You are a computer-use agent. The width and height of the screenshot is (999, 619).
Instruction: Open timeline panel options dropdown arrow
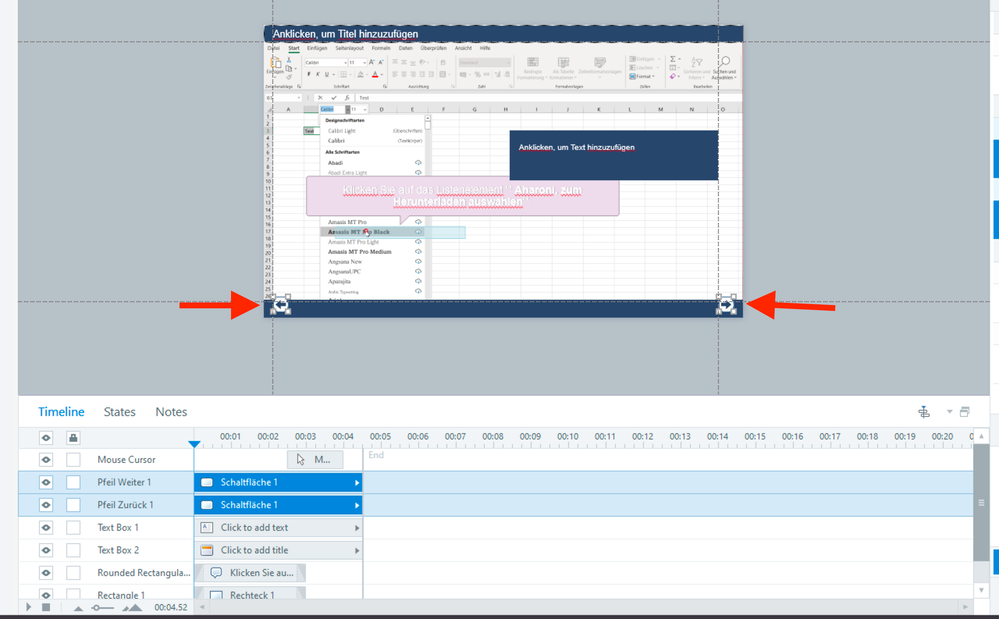[x=949, y=412]
